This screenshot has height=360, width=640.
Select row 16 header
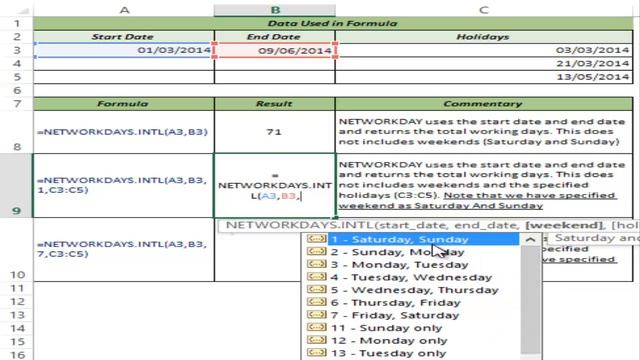coord(17,354)
